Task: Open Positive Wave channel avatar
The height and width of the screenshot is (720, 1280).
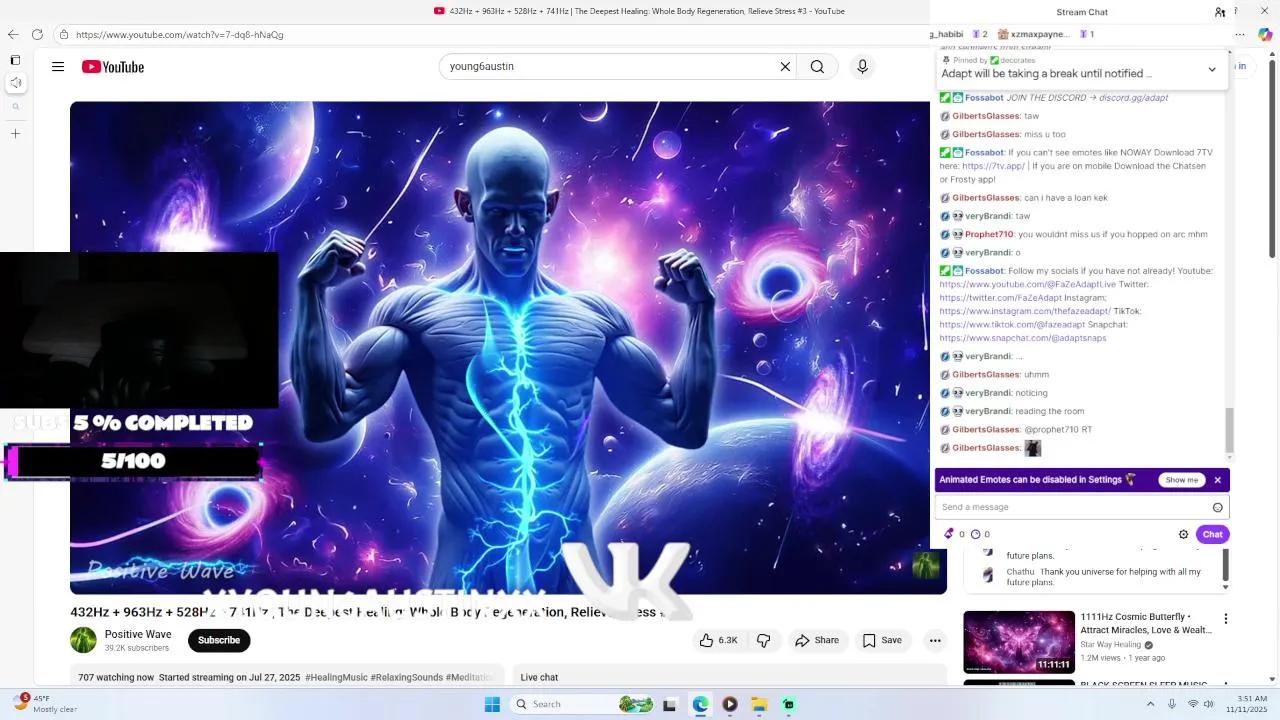Action: [x=83, y=640]
